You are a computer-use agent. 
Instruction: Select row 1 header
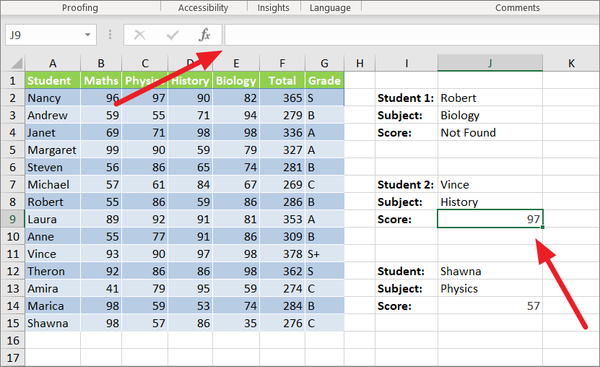[x=13, y=80]
